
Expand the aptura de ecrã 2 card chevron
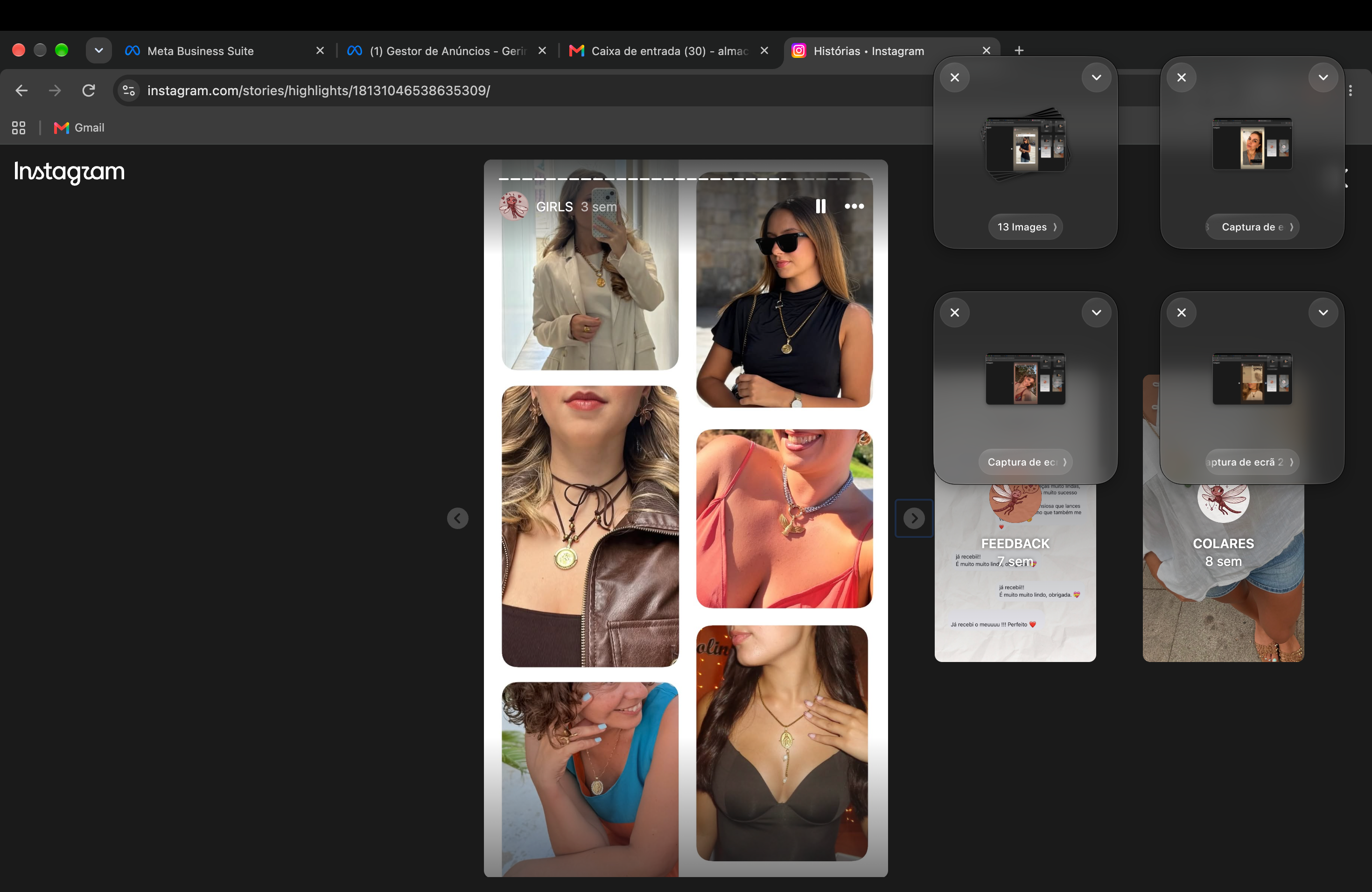1323,312
